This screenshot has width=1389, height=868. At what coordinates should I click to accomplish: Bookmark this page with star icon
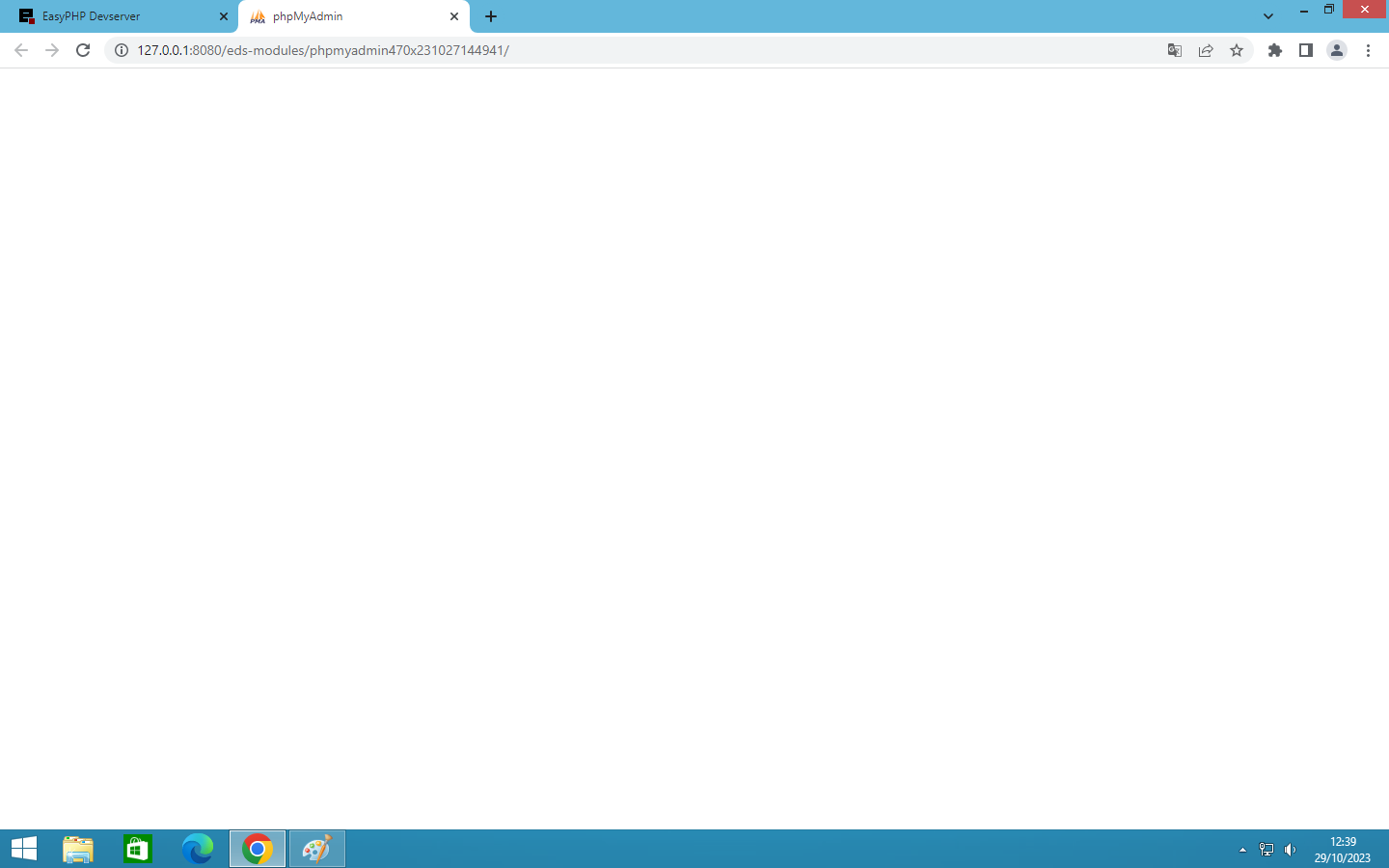[x=1237, y=50]
